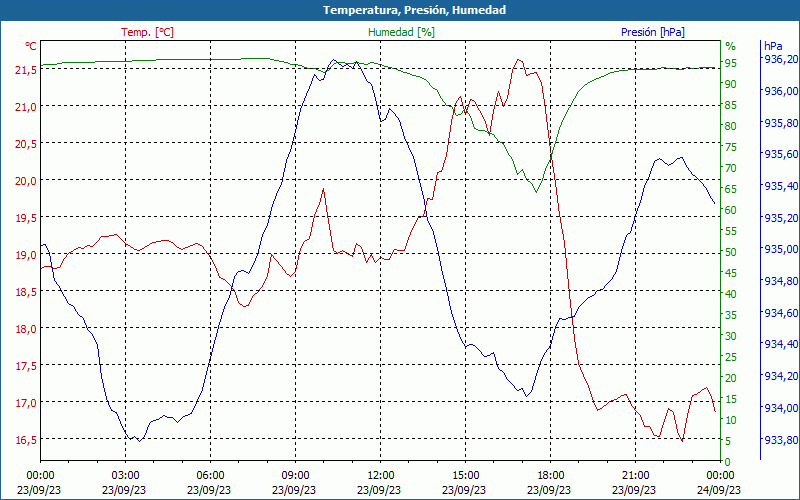This screenshot has height=500, width=800.
Task: Click the 00:00 24/09/23 time label
Action: [x=719, y=483]
